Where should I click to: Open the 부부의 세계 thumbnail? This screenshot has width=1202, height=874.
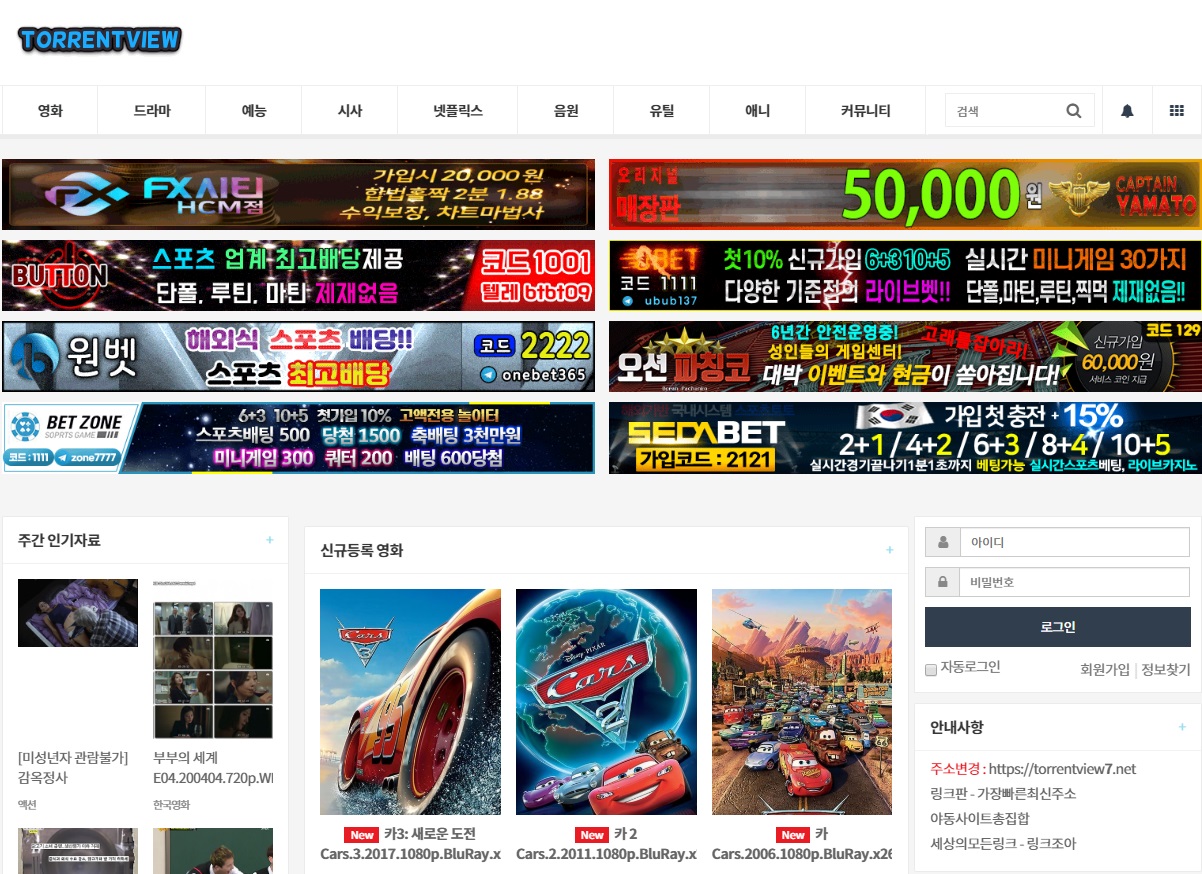click(x=213, y=659)
